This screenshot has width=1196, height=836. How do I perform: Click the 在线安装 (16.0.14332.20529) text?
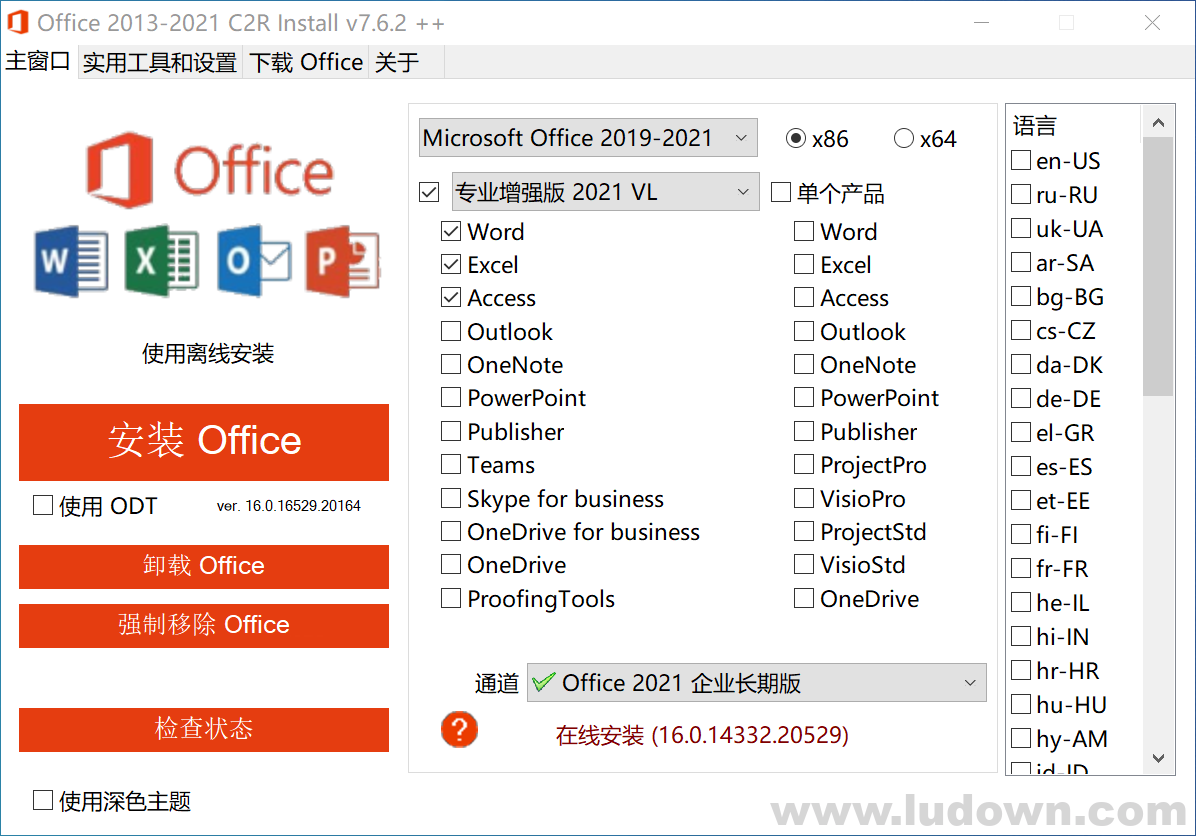(702, 735)
